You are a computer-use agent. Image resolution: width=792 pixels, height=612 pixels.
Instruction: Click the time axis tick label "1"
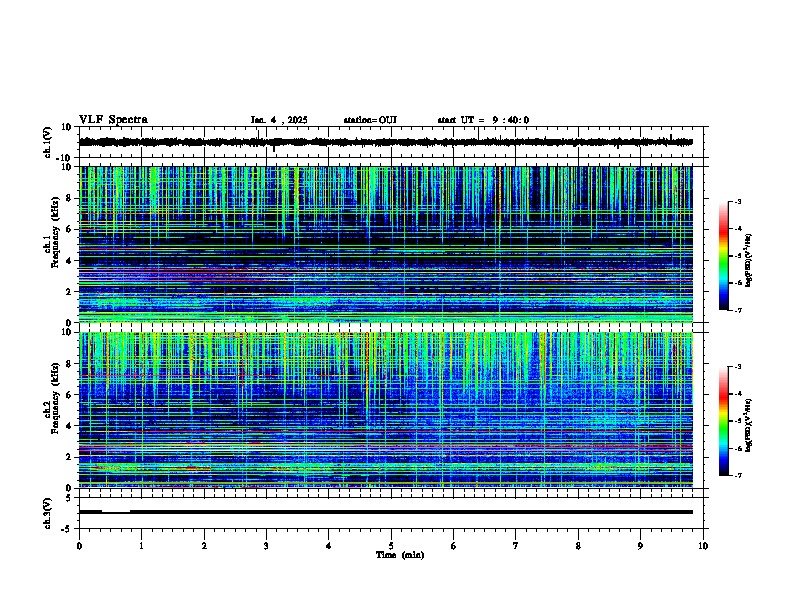pyautogui.click(x=142, y=546)
